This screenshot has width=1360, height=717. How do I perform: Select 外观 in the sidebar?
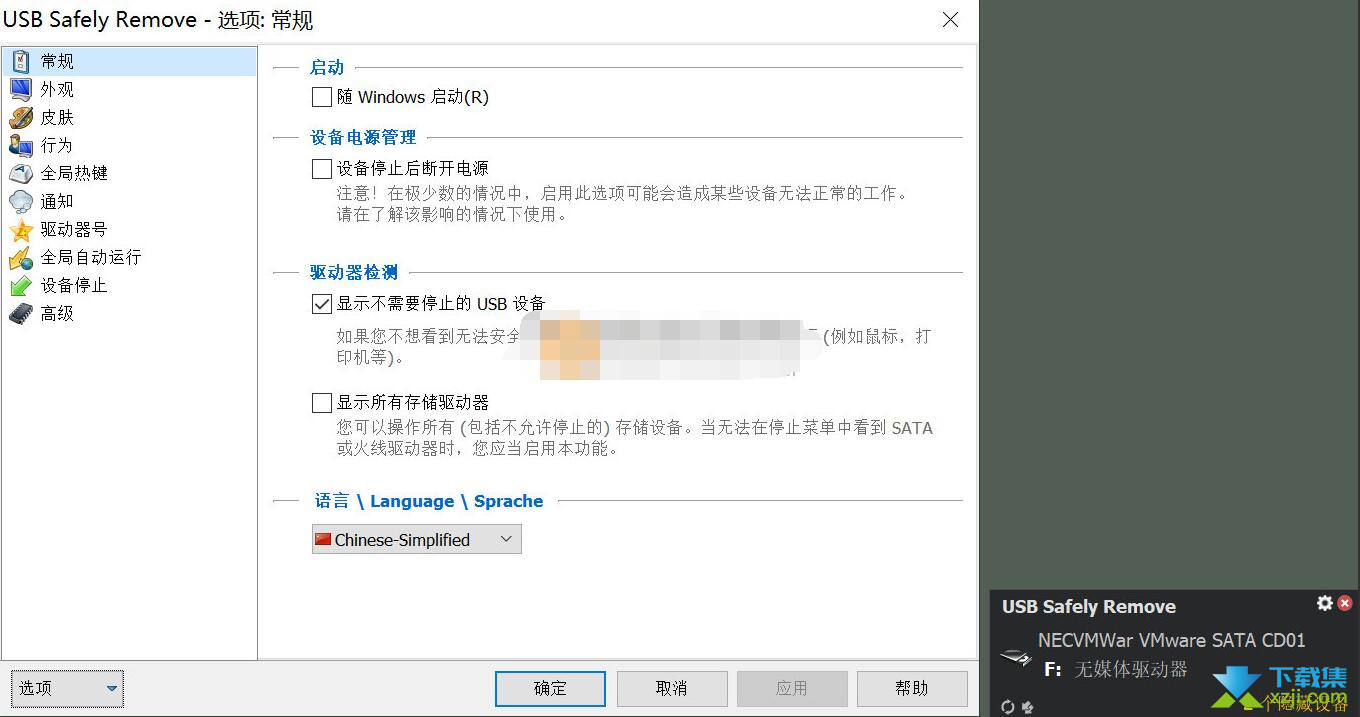[x=57, y=89]
